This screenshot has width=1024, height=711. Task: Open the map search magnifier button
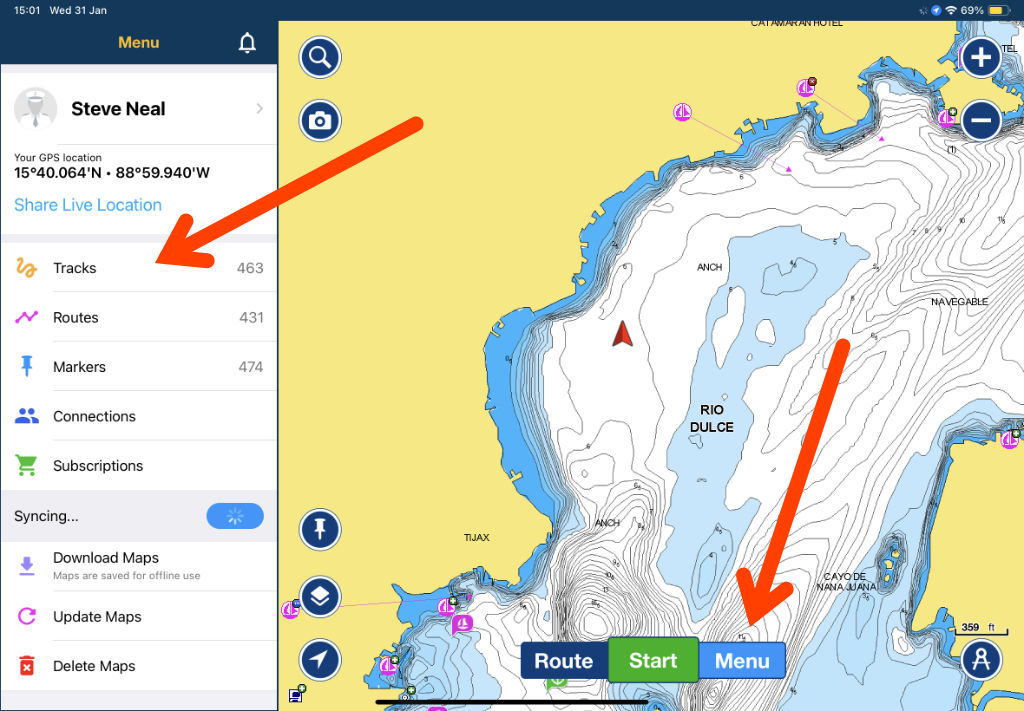point(320,57)
